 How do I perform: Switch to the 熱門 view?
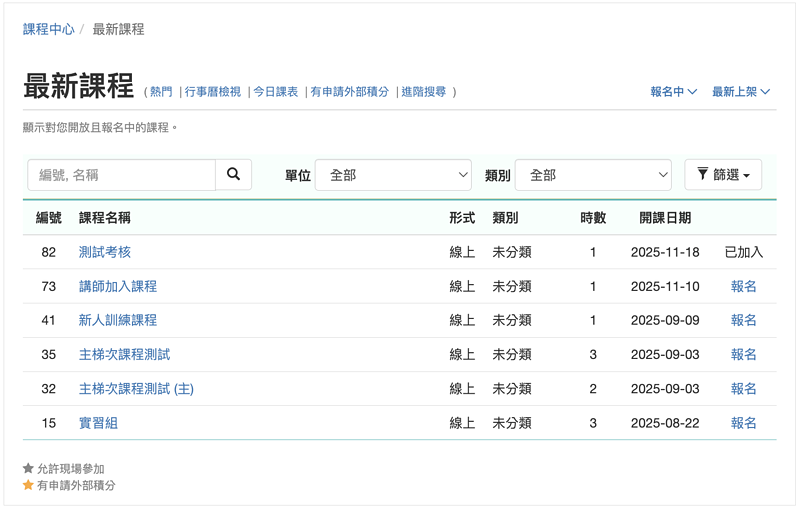click(x=161, y=92)
